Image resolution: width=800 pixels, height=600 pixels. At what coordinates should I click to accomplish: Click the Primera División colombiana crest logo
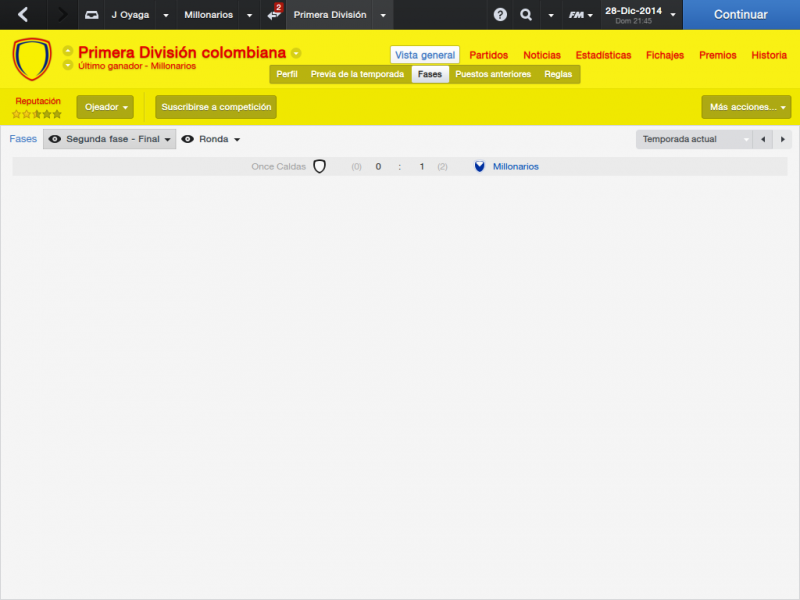pos(32,59)
